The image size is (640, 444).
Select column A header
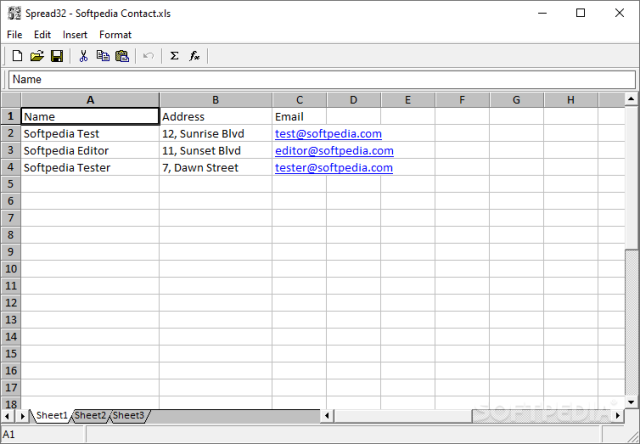[90, 100]
